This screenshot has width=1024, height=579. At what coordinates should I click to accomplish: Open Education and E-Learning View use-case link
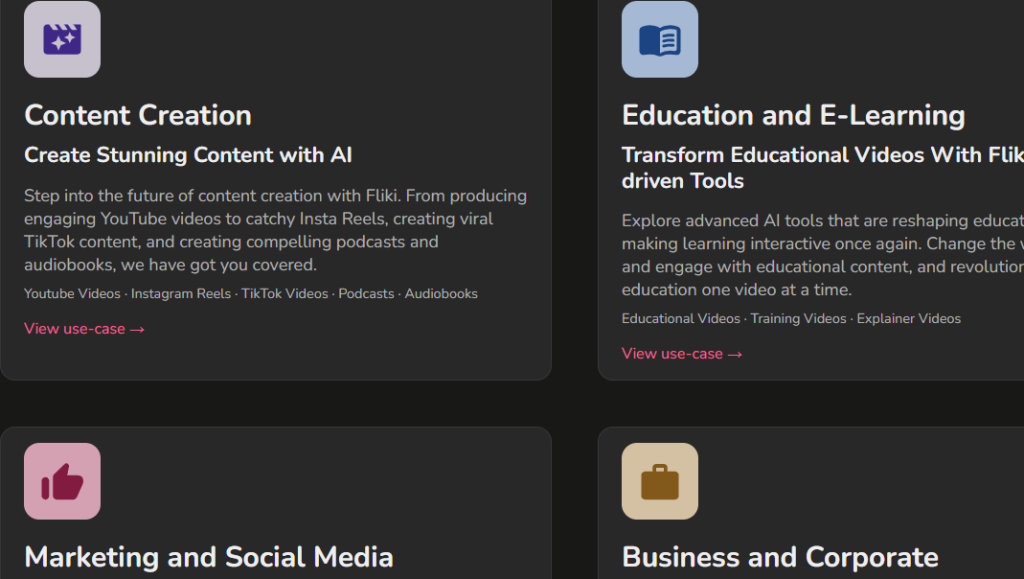682,354
